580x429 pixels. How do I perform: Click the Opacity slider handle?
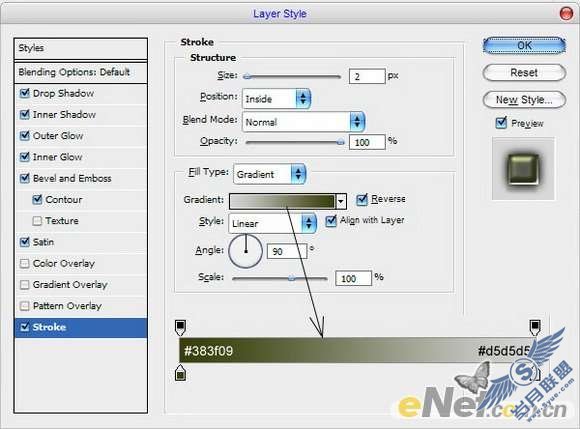[x=341, y=142]
